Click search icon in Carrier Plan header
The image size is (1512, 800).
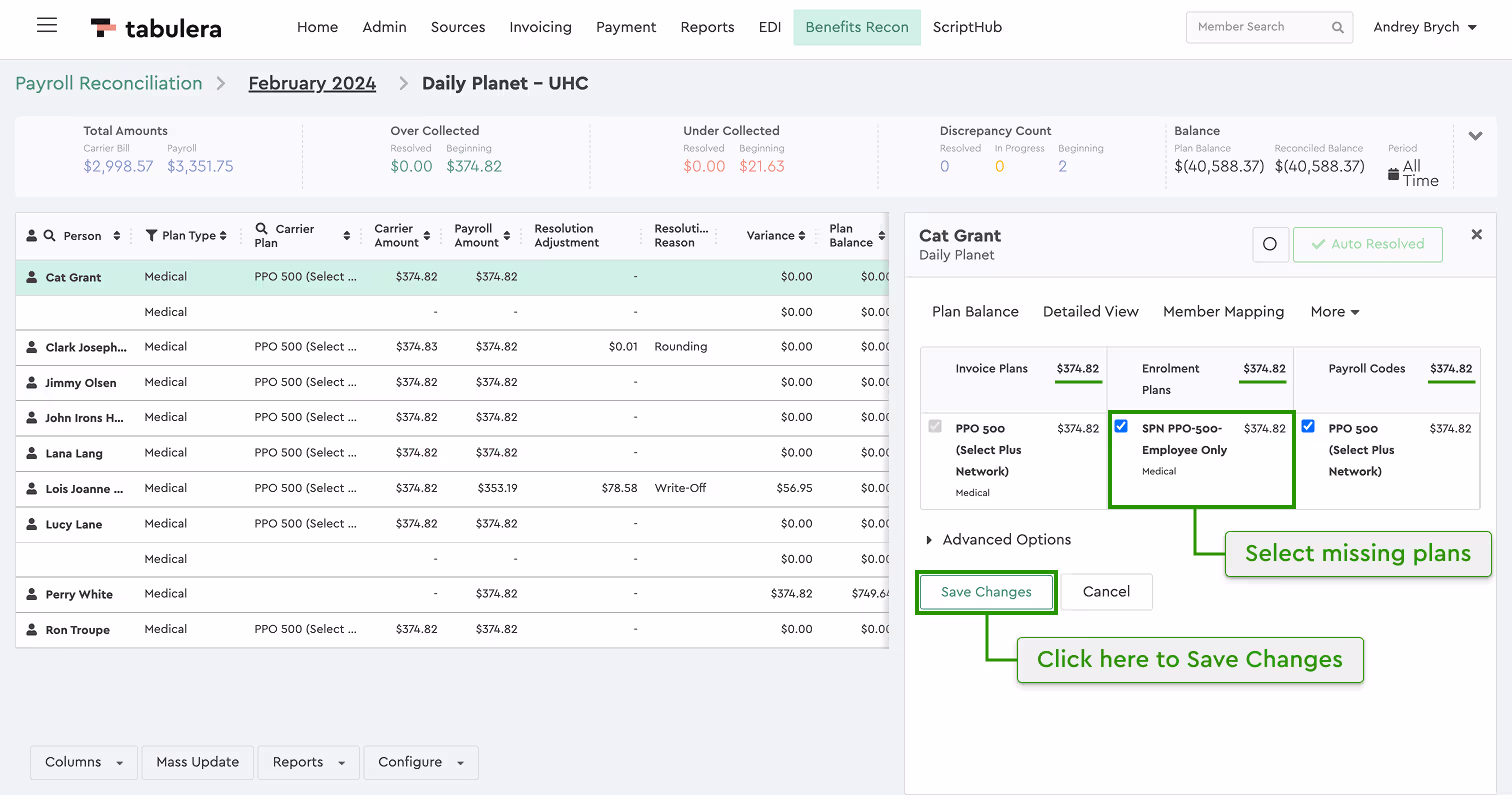pyautogui.click(x=261, y=229)
